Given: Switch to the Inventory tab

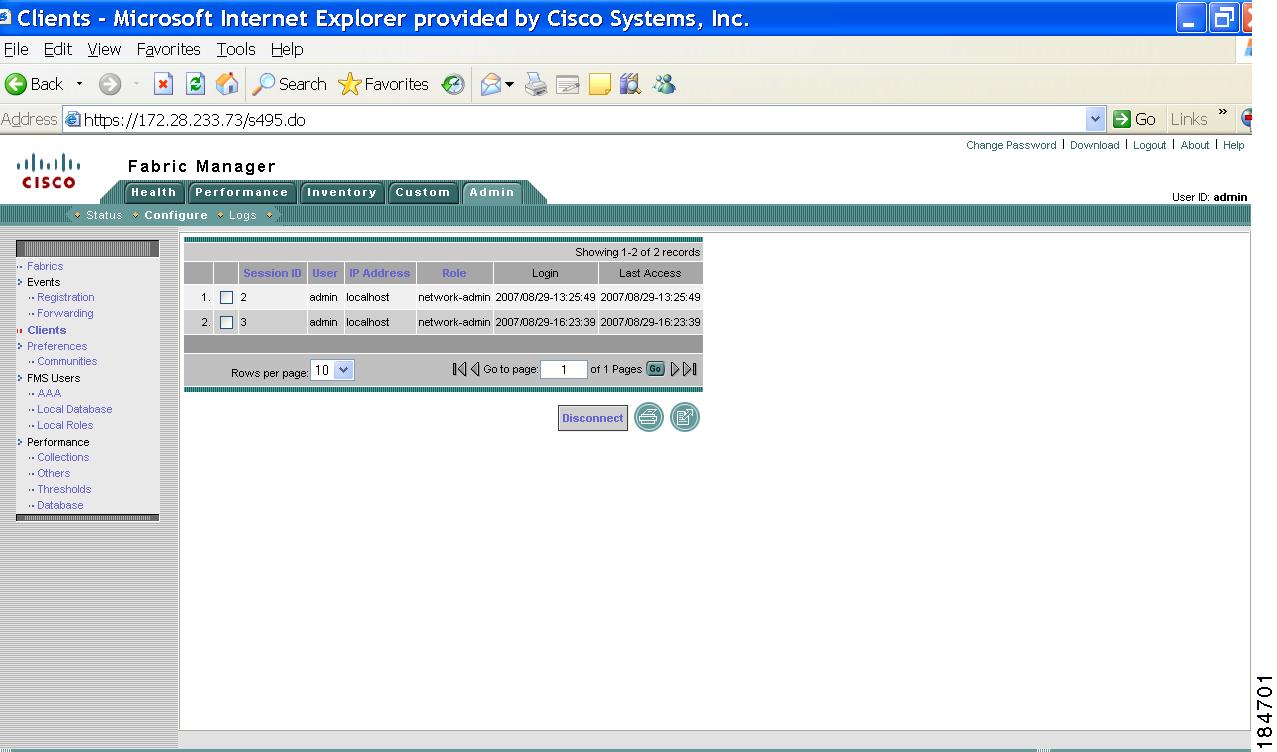Looking at the screenshot, I should coord(341,193).
